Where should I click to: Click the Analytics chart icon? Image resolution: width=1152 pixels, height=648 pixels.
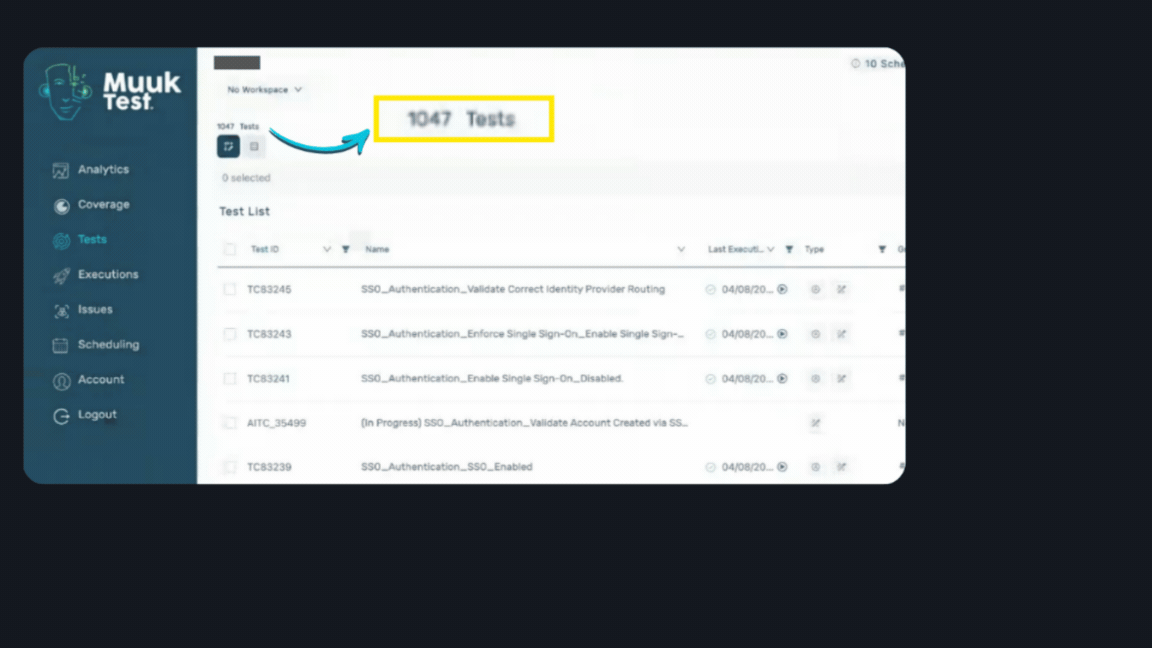(x=61, y=170)
